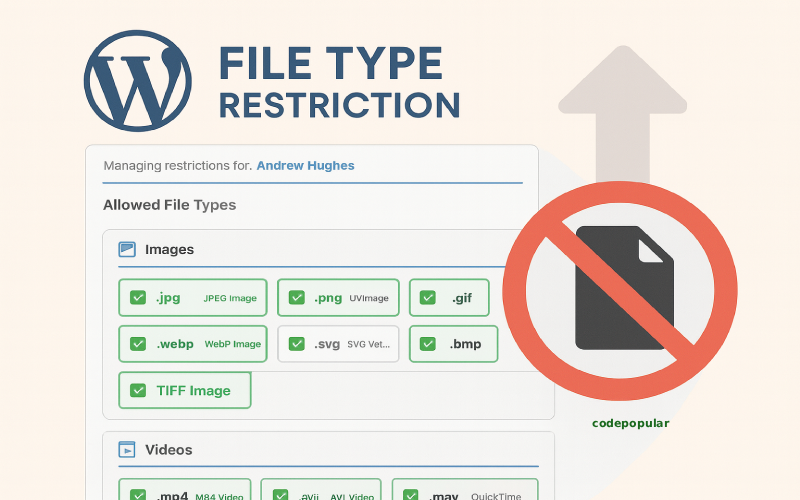Toggle the .gif checkbox
The height and width of the screenshot is (500, 800).
(428, 297)
